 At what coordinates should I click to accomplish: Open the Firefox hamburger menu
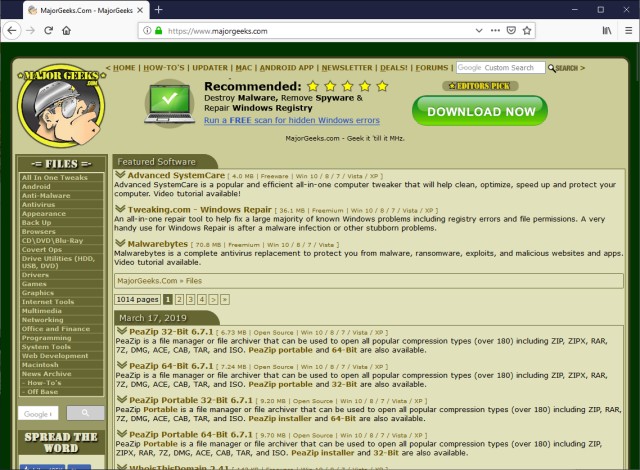[629, 31]
